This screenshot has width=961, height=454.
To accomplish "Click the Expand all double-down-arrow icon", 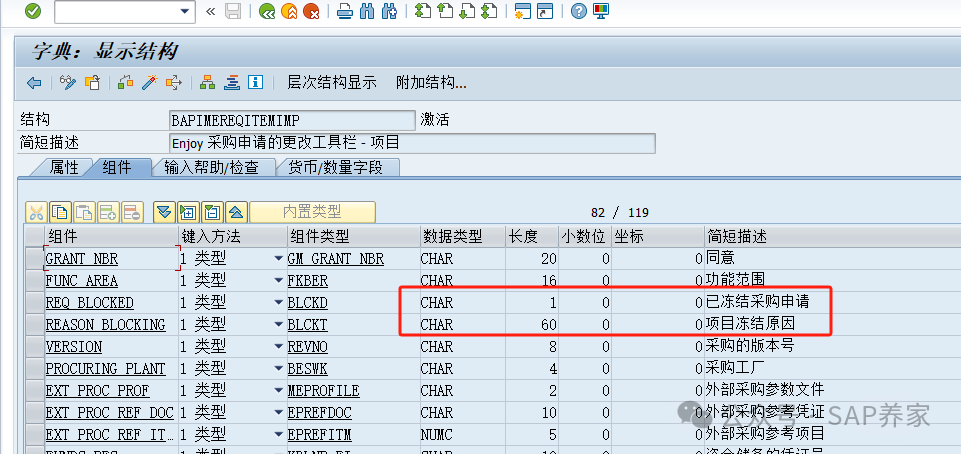I will click(x=164, y=213).
